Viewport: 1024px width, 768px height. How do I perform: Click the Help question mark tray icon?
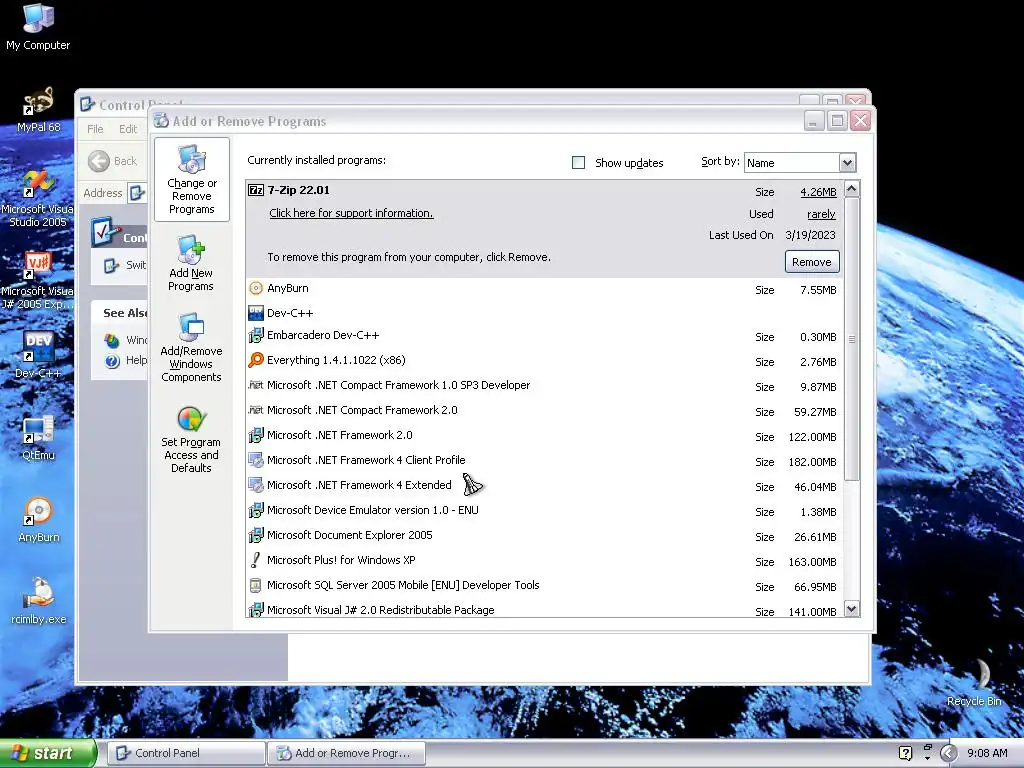coord(905,753)
